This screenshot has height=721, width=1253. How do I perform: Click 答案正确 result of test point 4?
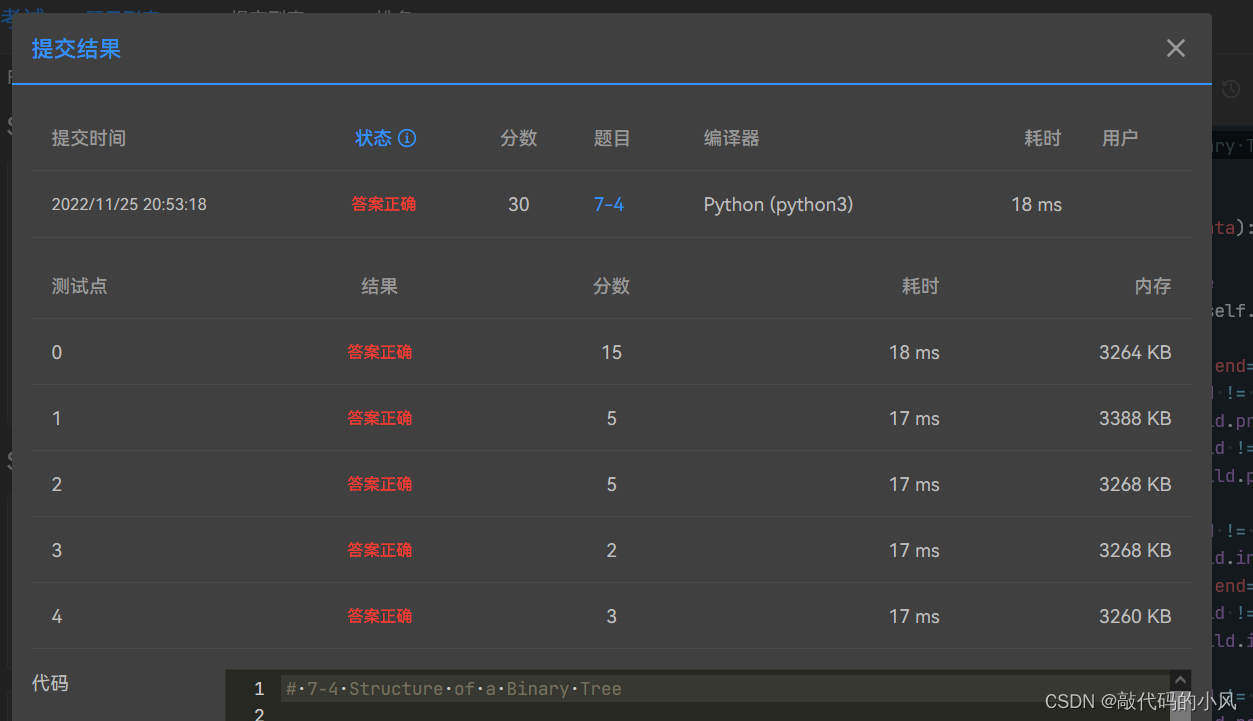click(x=379, y=616)
